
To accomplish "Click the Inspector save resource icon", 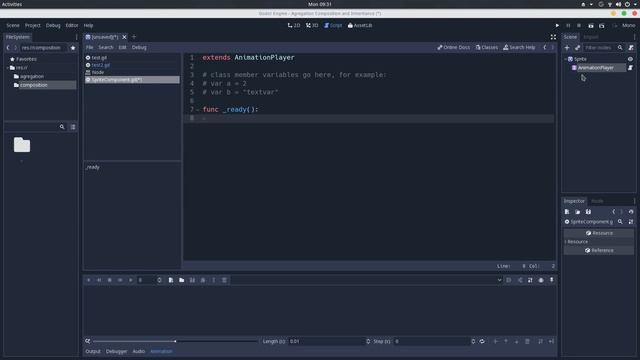I will 588,212.
